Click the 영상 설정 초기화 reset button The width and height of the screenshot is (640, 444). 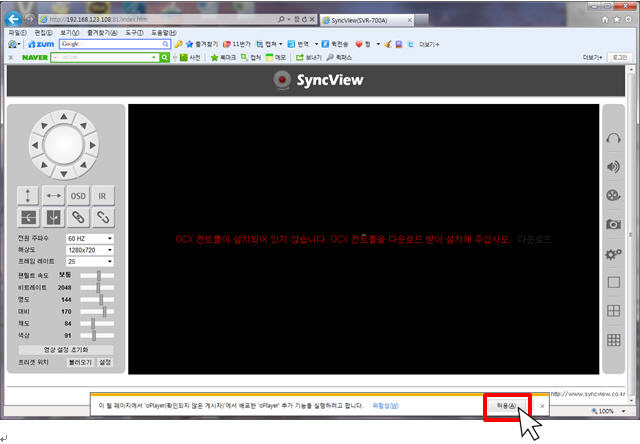pos(66,350)
